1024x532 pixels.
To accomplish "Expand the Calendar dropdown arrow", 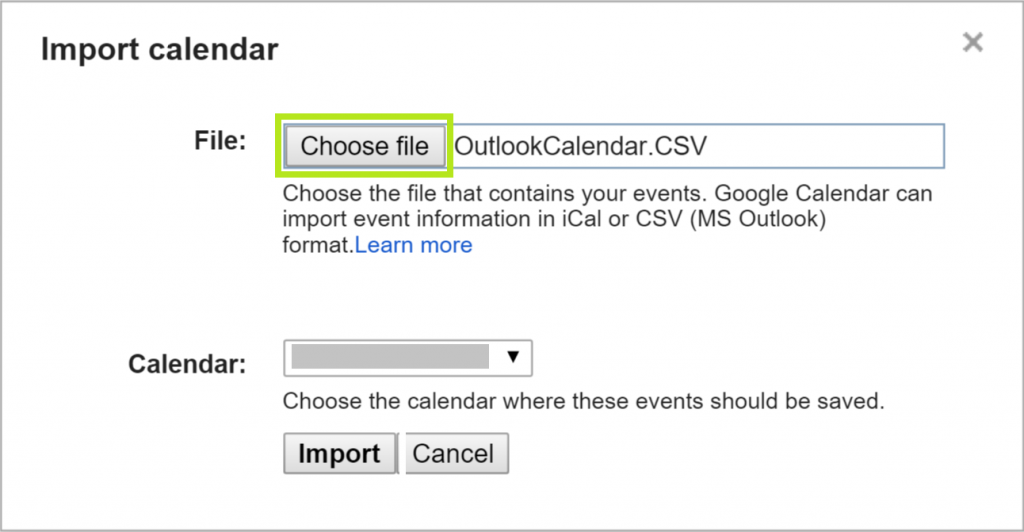I will tap(514, 356).
